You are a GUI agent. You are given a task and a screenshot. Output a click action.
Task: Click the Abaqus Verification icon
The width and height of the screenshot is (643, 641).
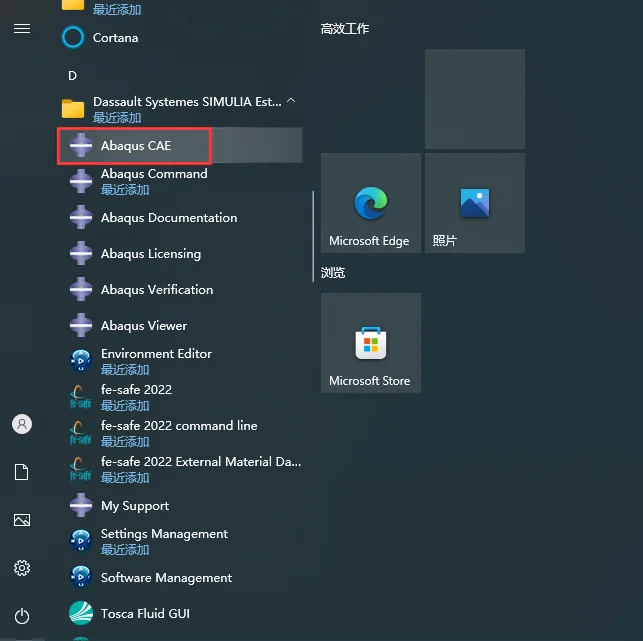[81, 290]
